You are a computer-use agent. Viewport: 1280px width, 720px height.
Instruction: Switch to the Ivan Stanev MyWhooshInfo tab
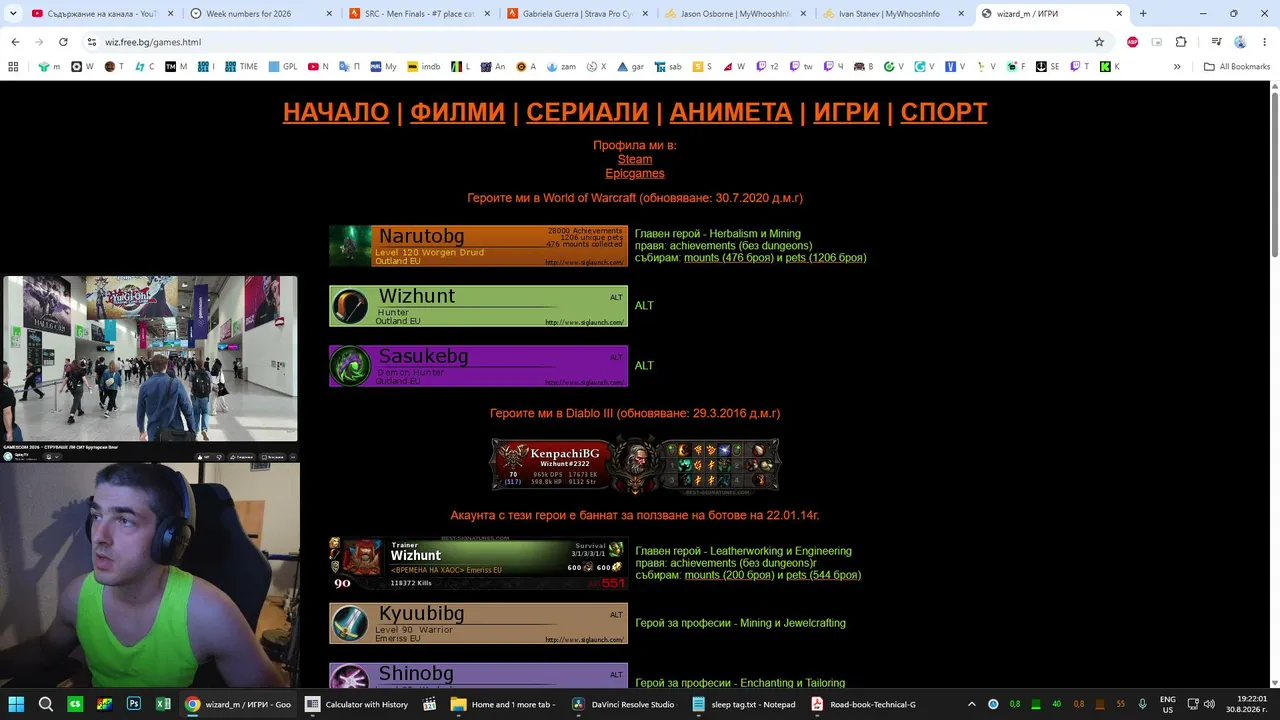click(895, 14)
